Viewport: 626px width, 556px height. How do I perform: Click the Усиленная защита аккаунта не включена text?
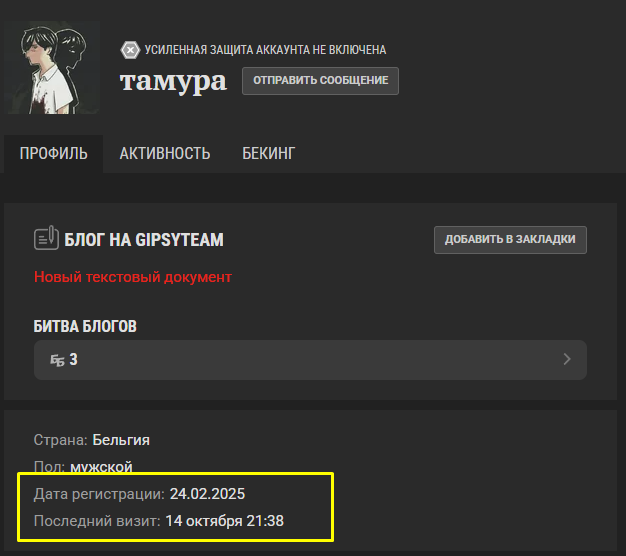265,50
